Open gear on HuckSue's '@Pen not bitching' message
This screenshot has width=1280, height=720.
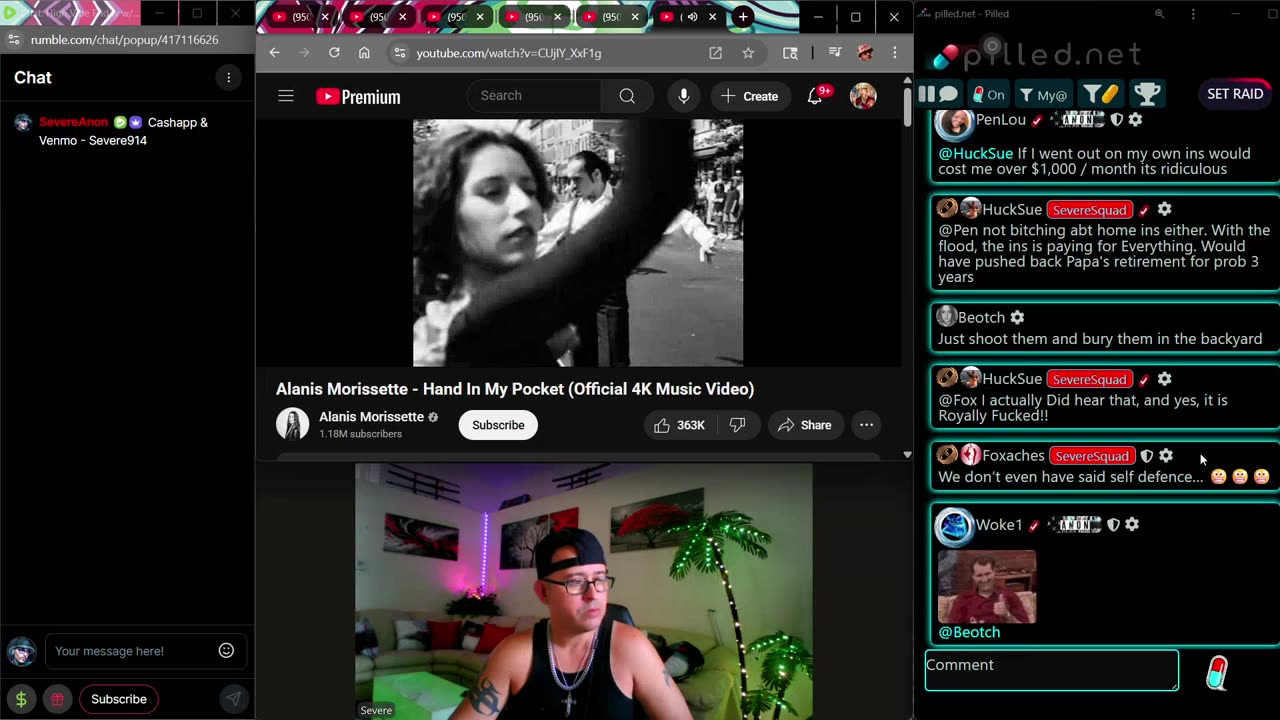[1164, 209]
